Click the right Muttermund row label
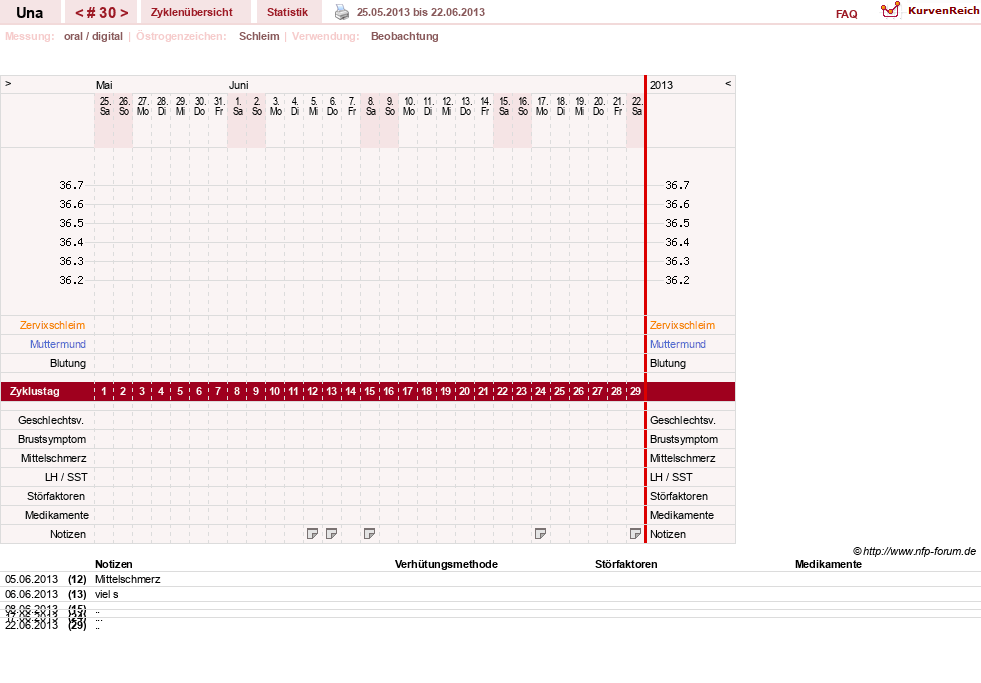 coord(678,344)
